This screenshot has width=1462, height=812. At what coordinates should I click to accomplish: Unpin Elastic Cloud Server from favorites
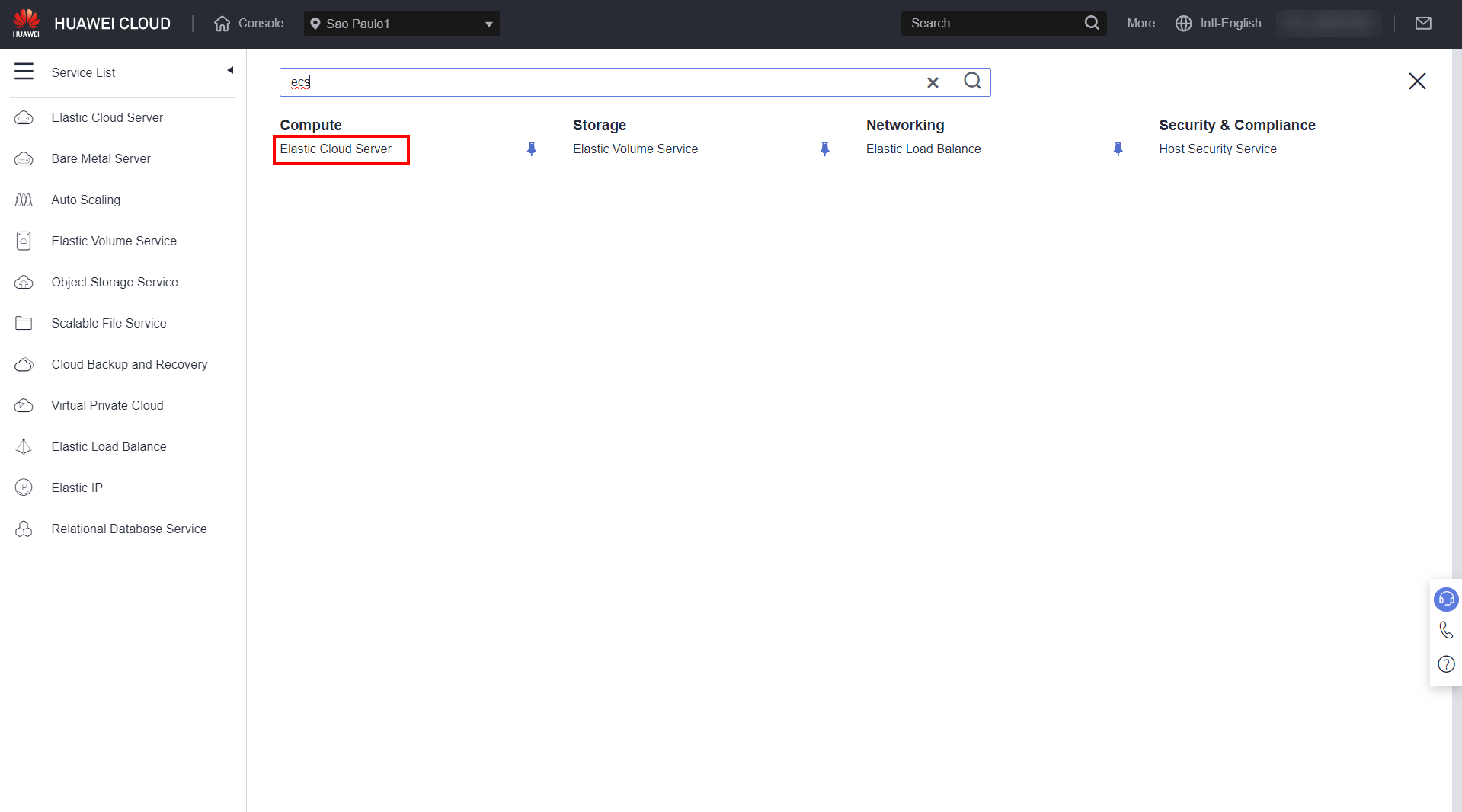click(532, 149)
